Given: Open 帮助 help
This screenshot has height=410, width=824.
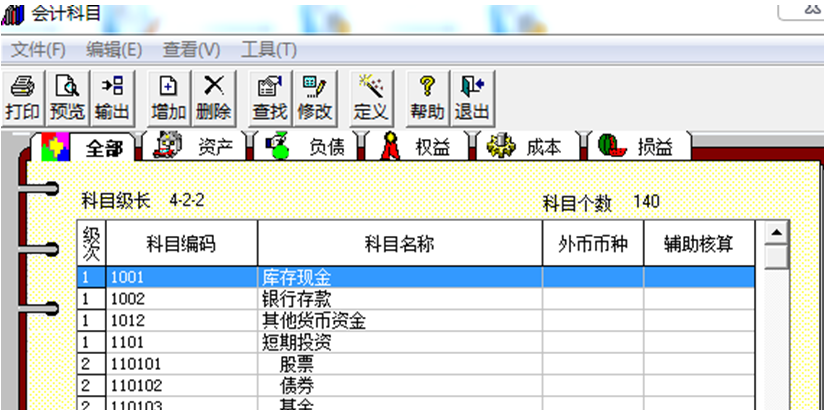Looking at the screenshot, I should 428,98.
